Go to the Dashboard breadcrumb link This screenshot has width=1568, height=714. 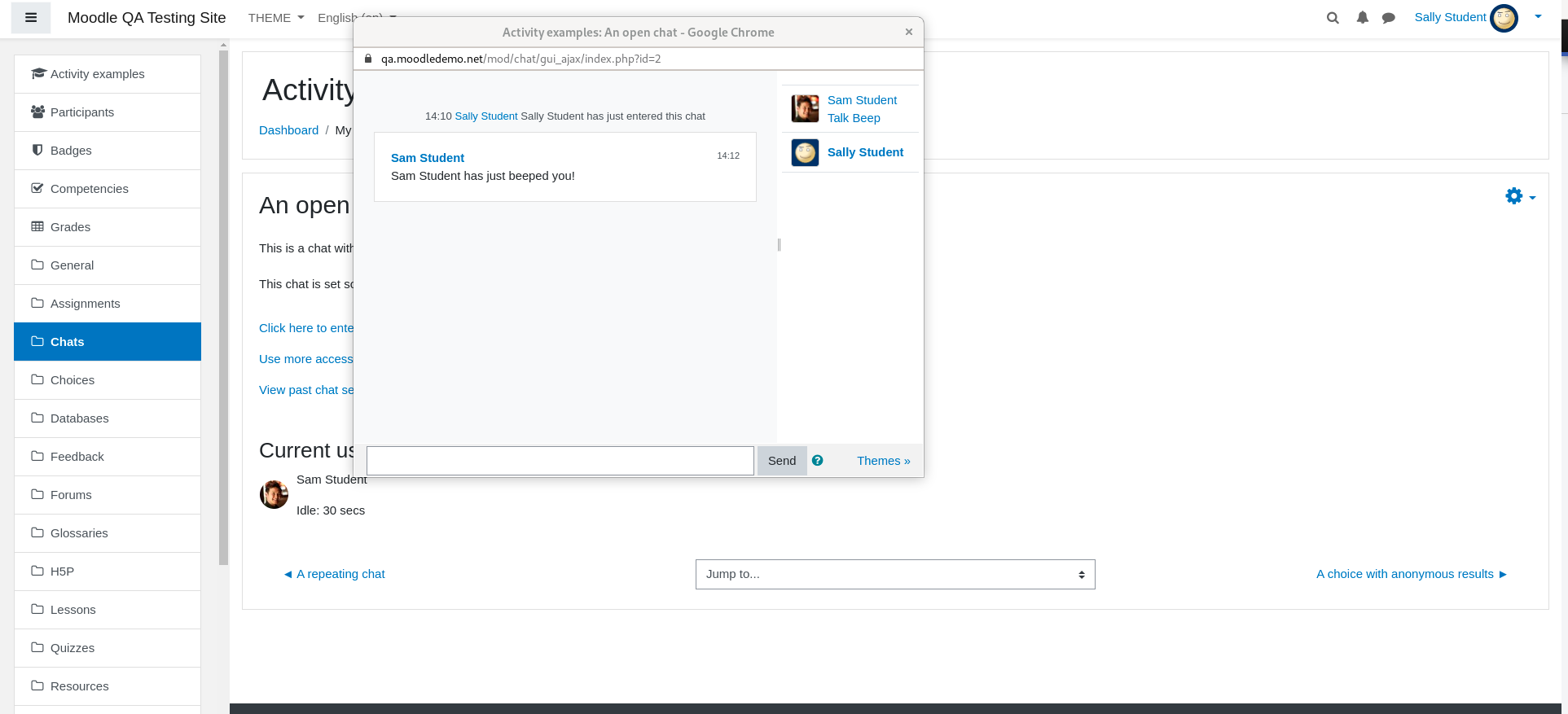click(288, 130)
